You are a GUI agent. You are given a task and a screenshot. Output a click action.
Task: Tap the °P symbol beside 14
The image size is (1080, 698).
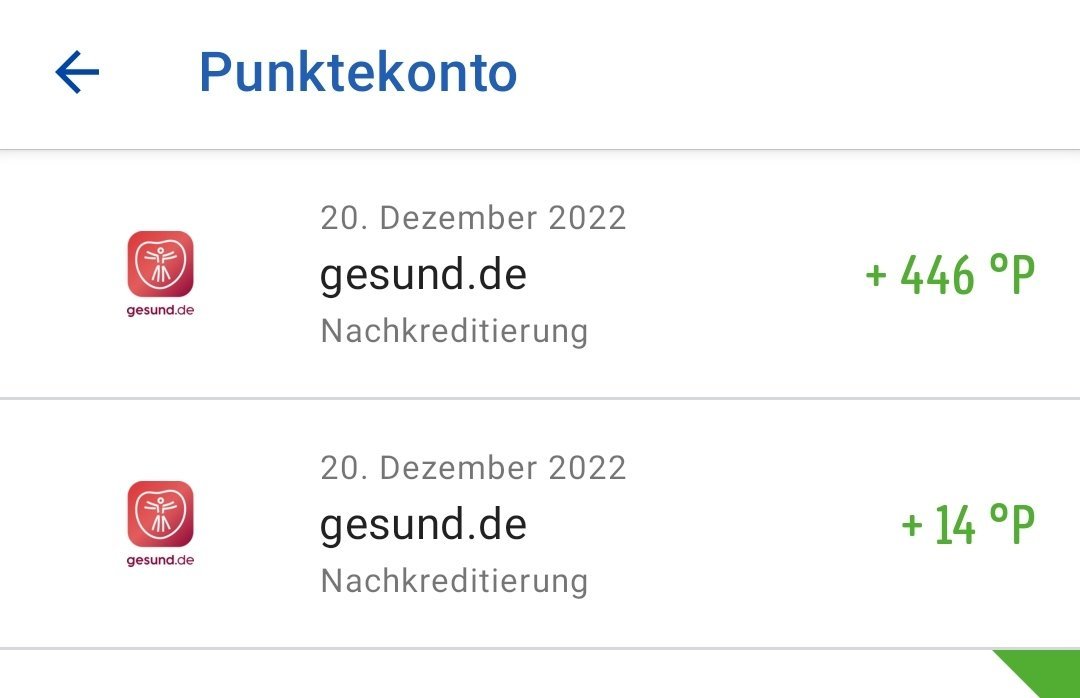(x=1012, y=524)
